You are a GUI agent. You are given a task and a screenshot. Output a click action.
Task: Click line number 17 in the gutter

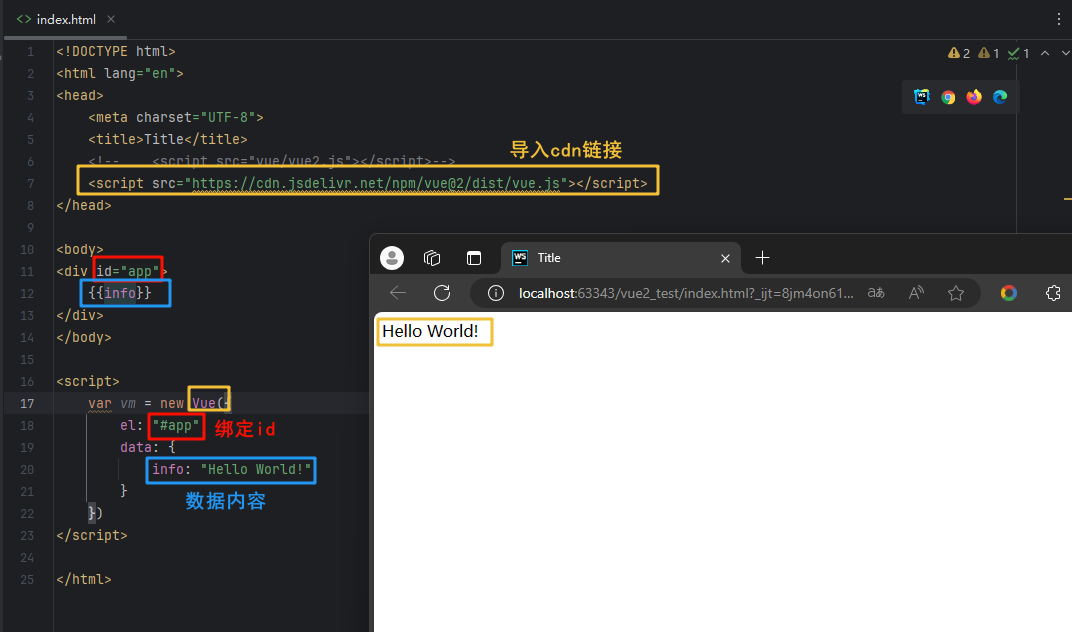point(27,404)
